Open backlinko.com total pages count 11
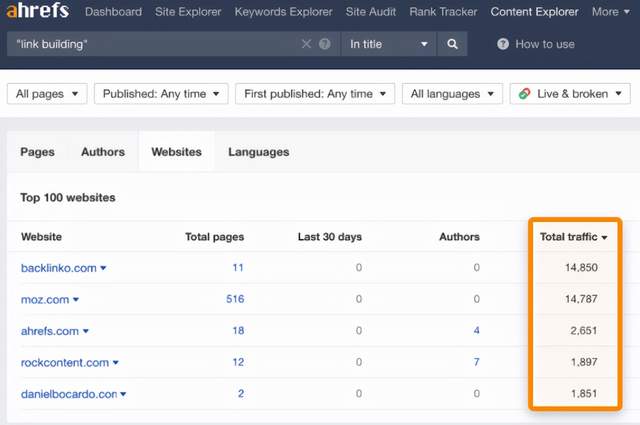Screen dimensions: 640x425 (238, 267)
